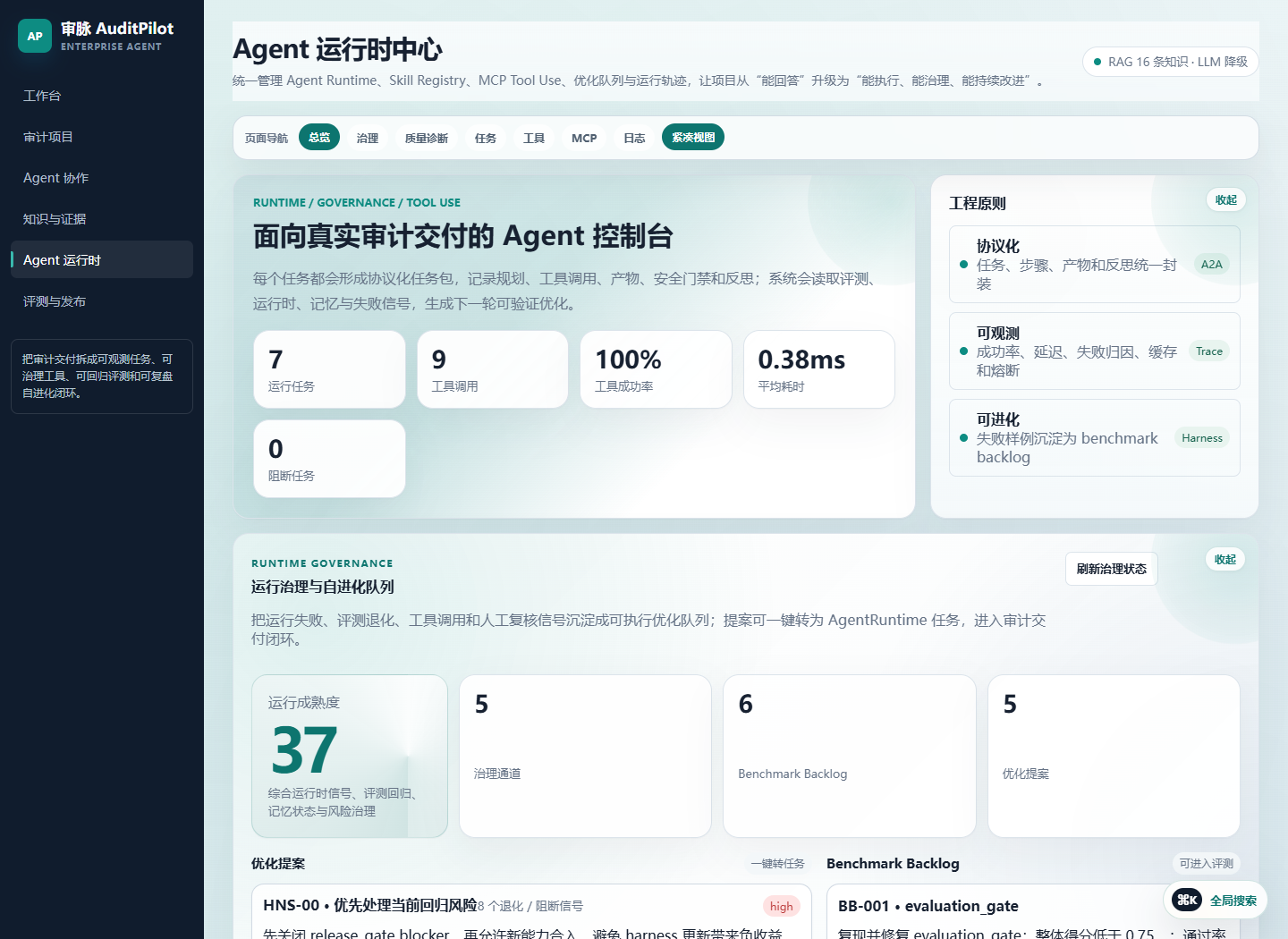1288x939 pixels.
Task: Click the 可观测 principle card
Action: click(1095, 351)
